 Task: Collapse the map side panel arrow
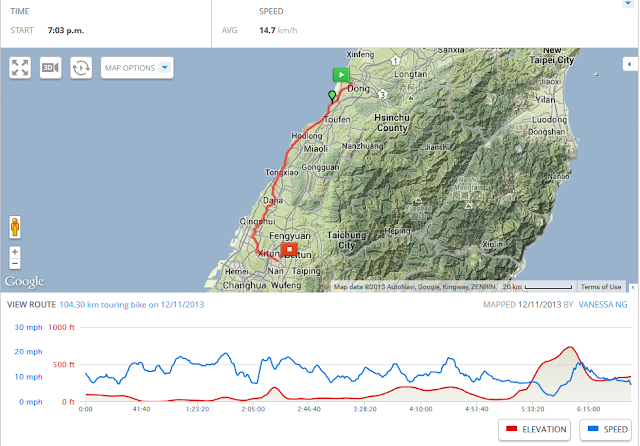pyautogui.click(x=630, y=64)
